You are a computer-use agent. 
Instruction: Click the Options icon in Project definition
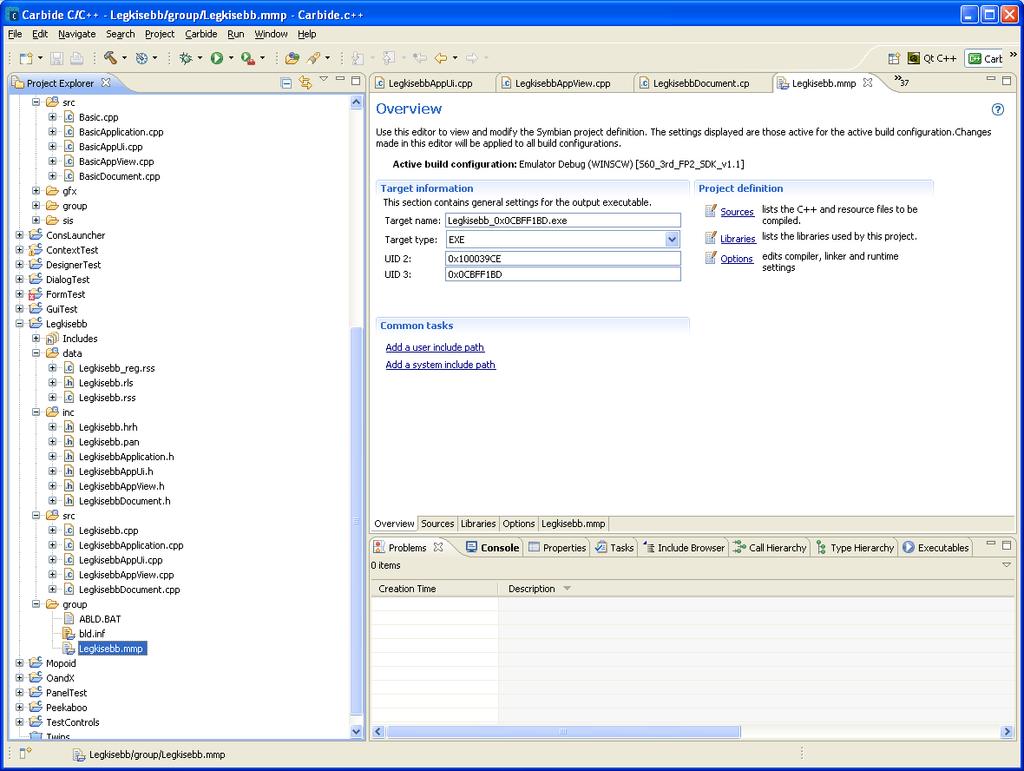coord(711,258)
